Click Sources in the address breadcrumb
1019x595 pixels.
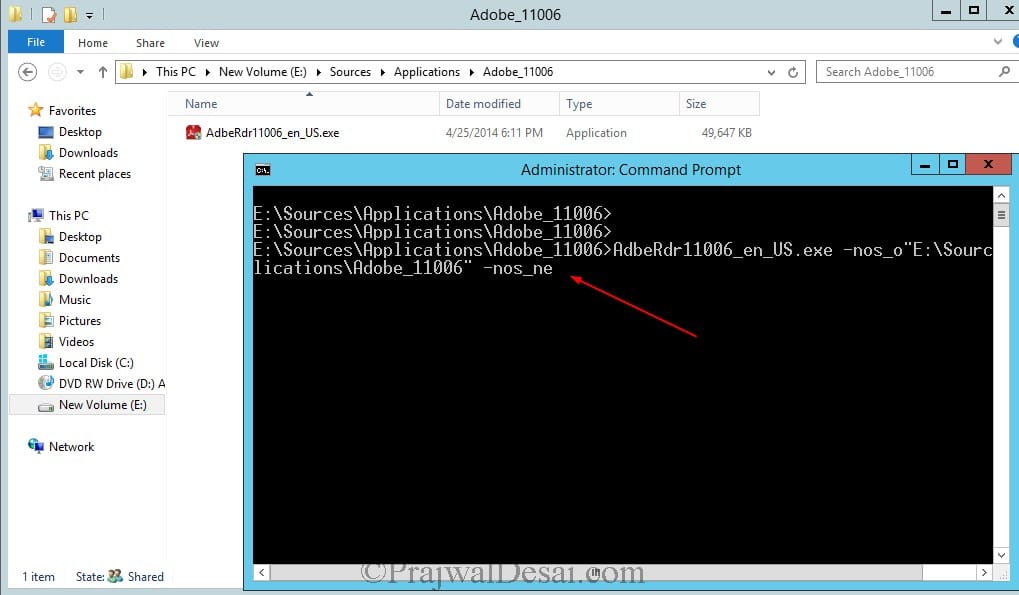[350, 71]
